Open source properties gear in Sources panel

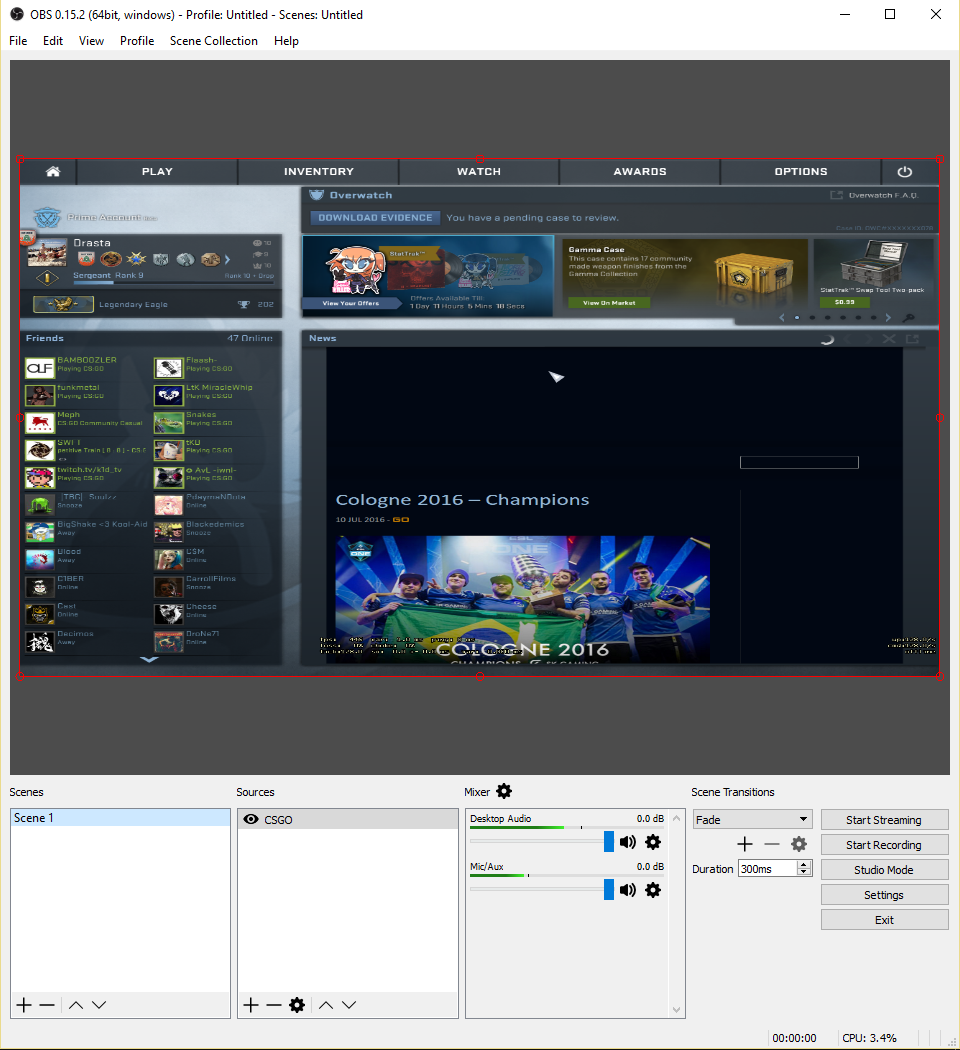click(x=297, y=1004)
